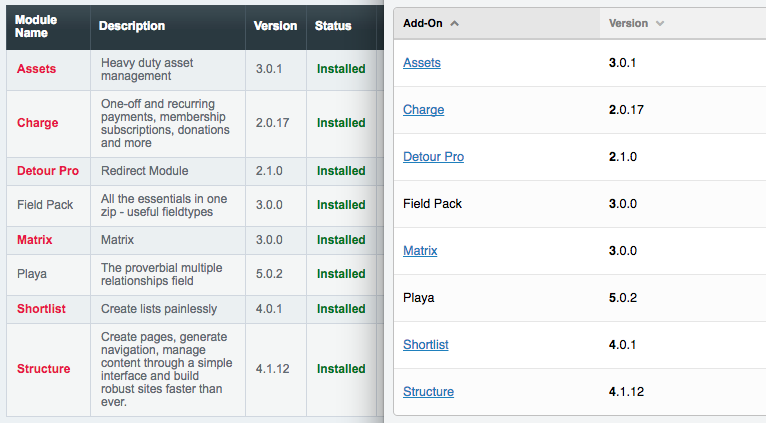This screenshot has height=423, width=766.
Task: Click the red Shortlist module name
Action: pos(42,309)
